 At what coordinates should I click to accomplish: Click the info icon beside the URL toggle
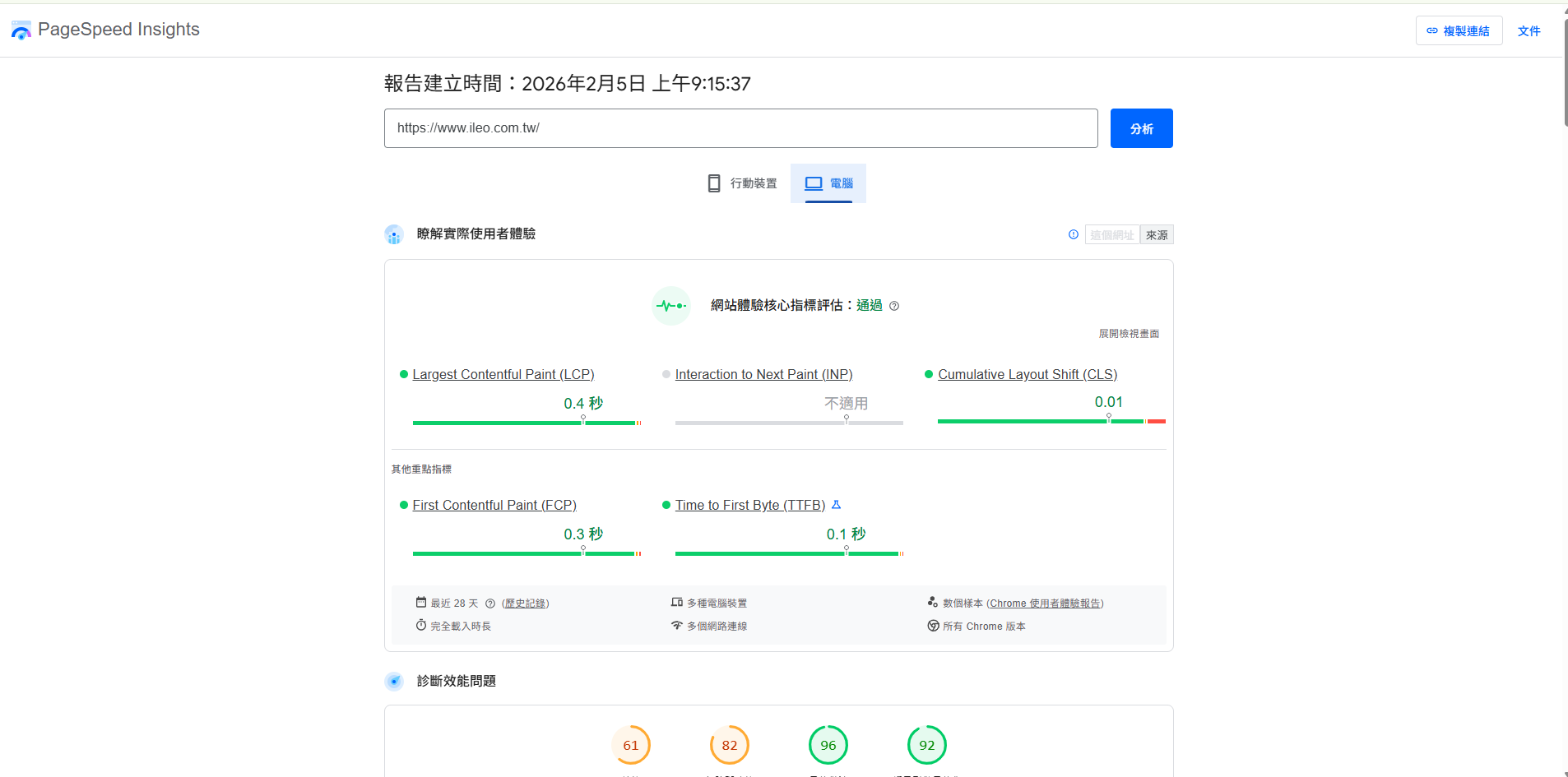(1073, 234)
